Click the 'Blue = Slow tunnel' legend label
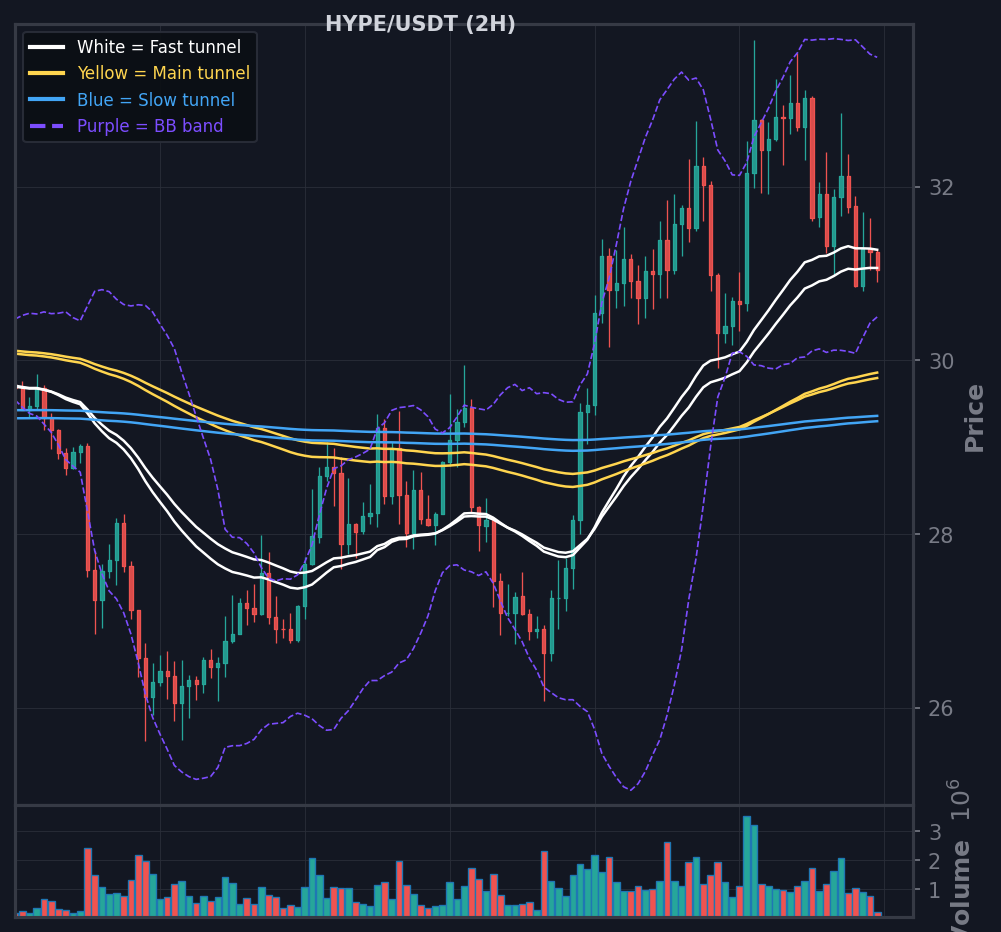The height and width of the screenshot is (932, 1001). click(156, 100)
